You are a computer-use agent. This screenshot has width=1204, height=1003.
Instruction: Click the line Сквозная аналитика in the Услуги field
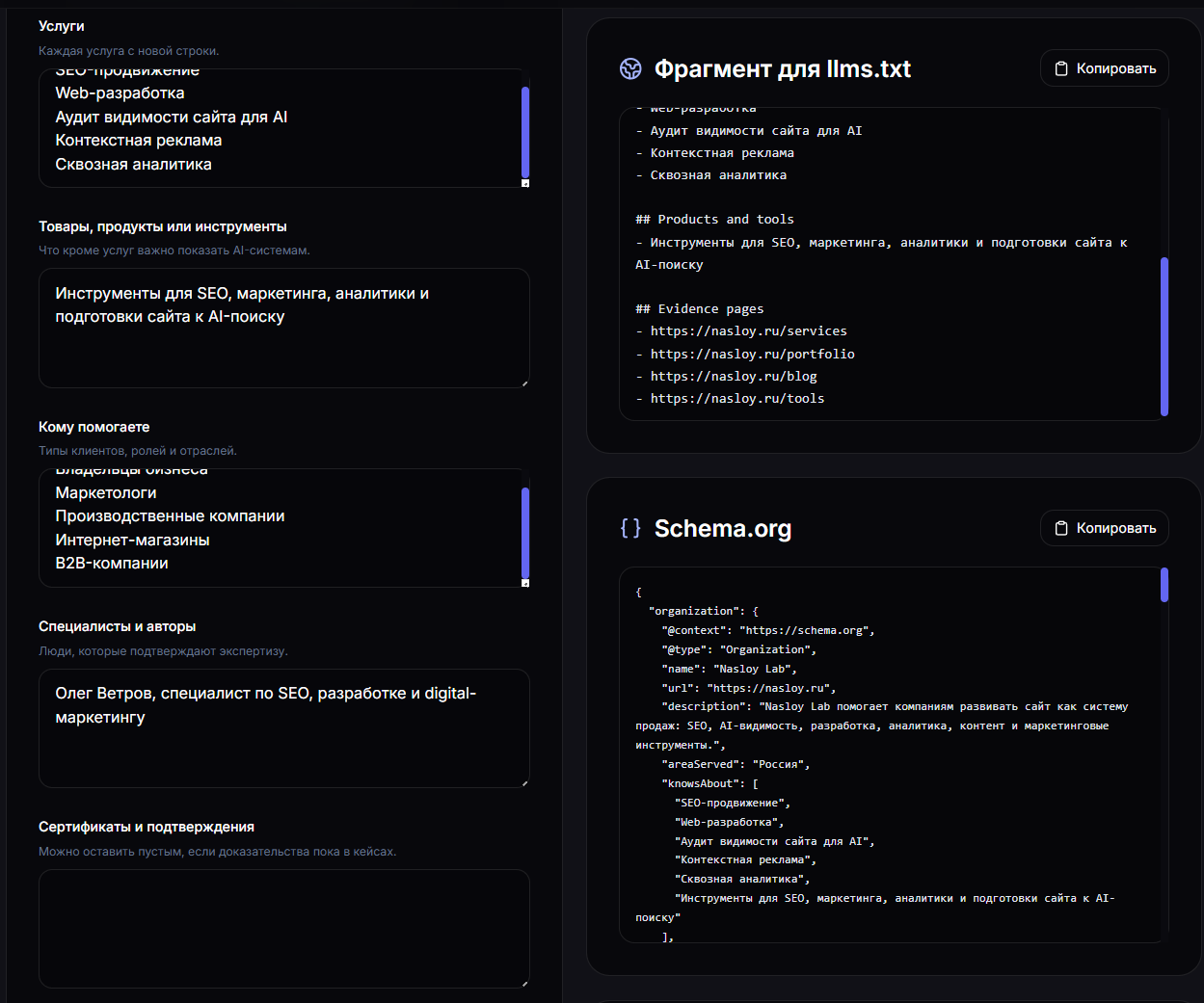[133, 164]
